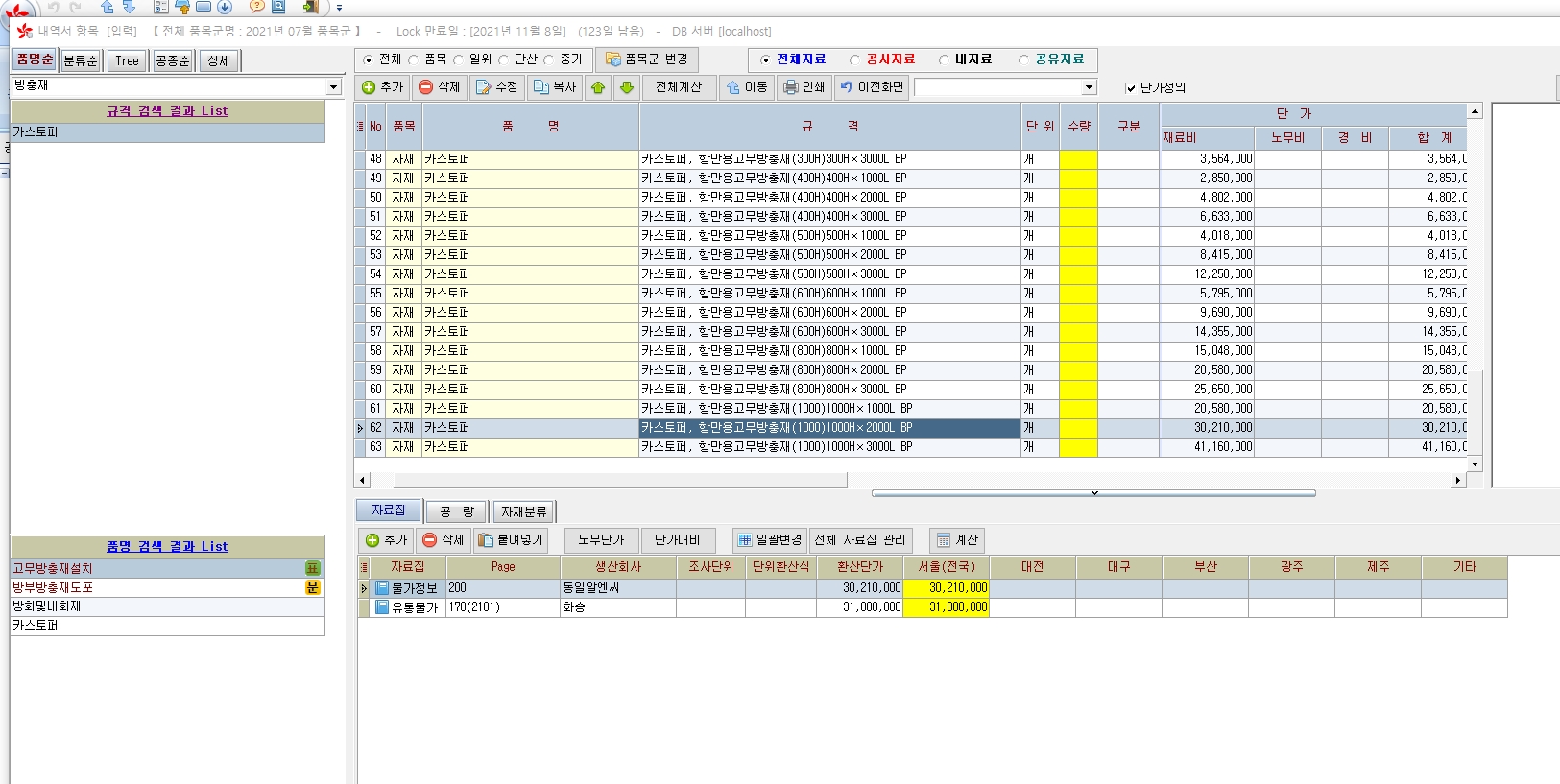Click the green move-down arrow icon
The height and width of the screenshot is (784, 1560).
627,87
